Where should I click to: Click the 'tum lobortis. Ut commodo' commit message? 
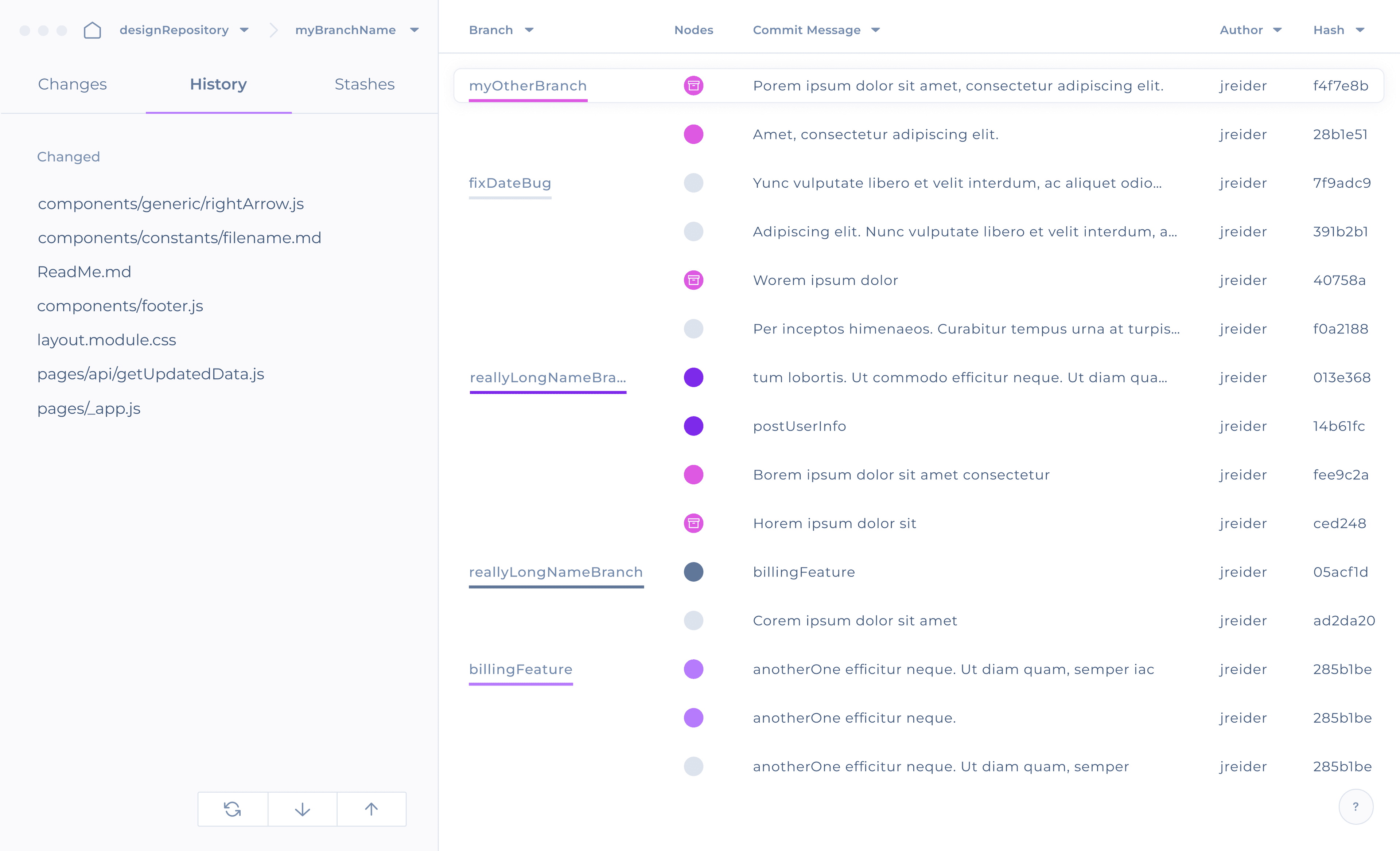tap(960, 377)
